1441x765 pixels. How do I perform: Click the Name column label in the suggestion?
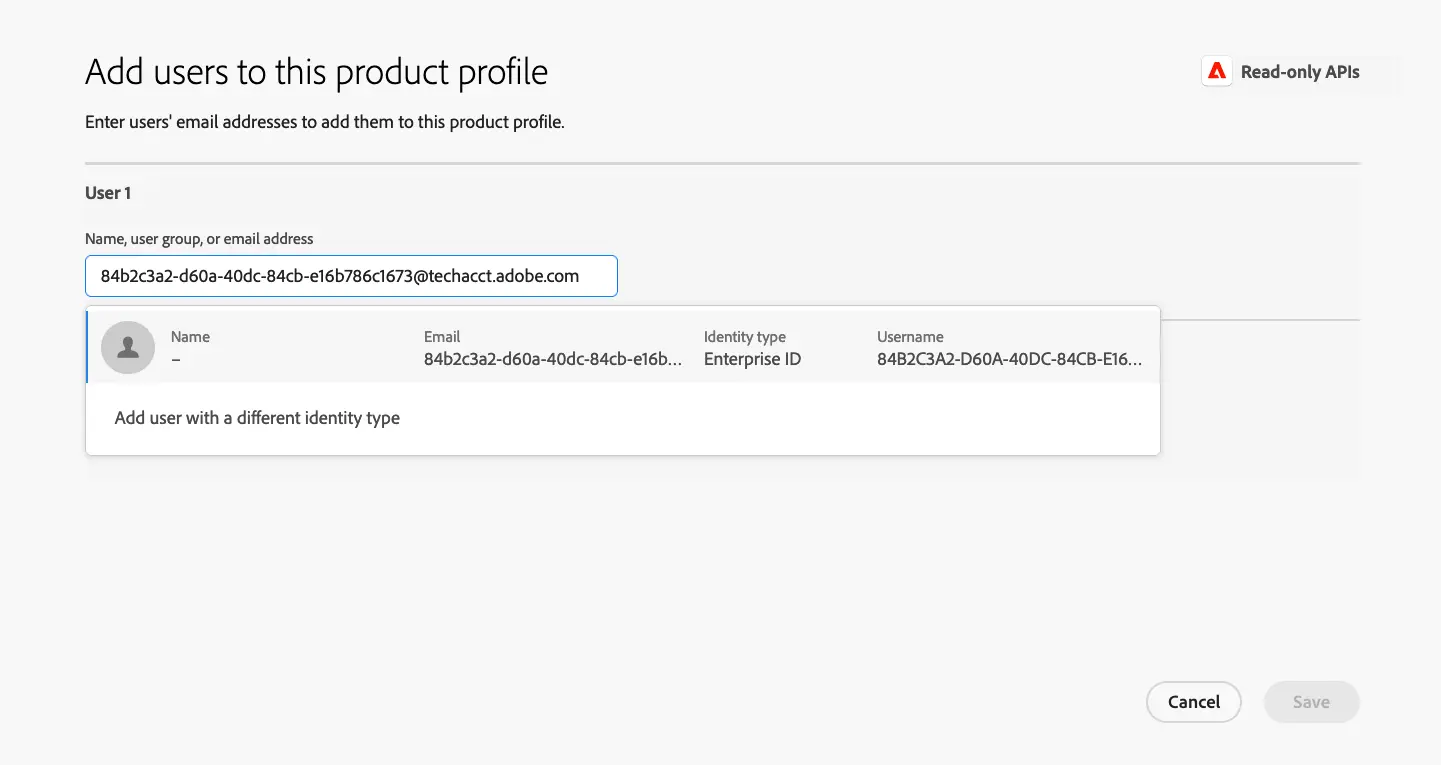pyautogui.click(x=190, y=337)
